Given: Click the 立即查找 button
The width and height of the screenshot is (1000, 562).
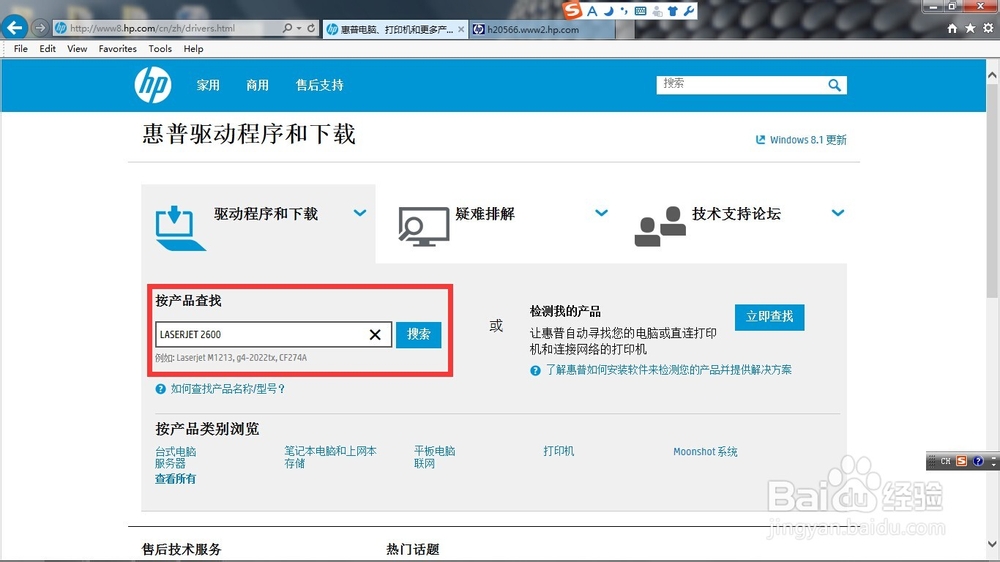Looking at the screenshot, I should coord(769,317).
